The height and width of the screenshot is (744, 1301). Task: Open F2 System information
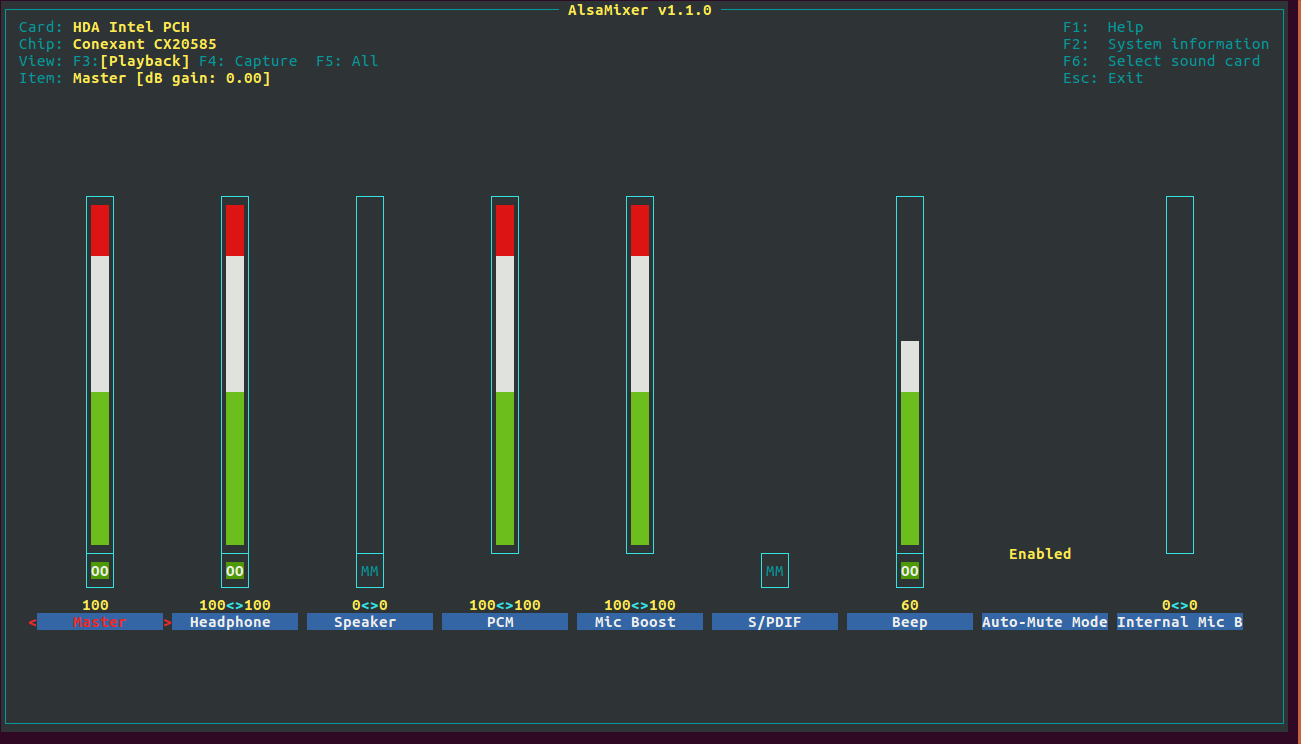(1166, 44)
